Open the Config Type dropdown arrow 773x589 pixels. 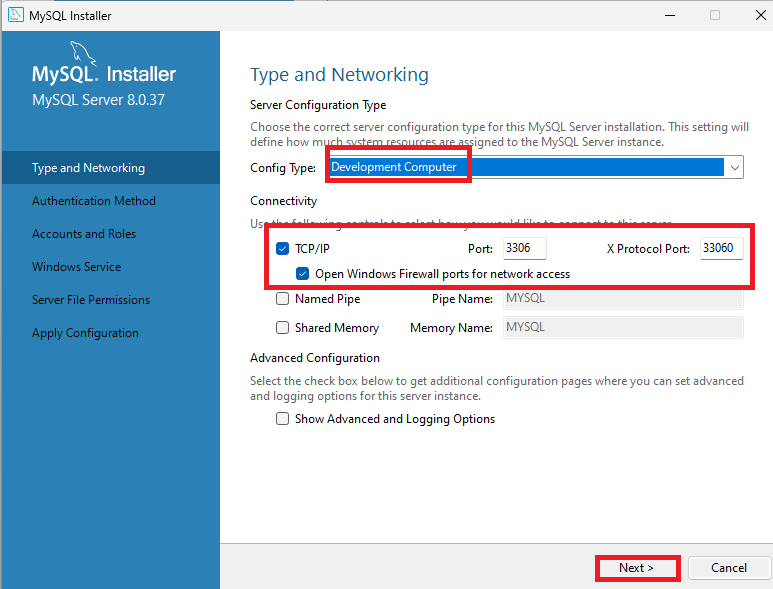click(x=735, y=168)
